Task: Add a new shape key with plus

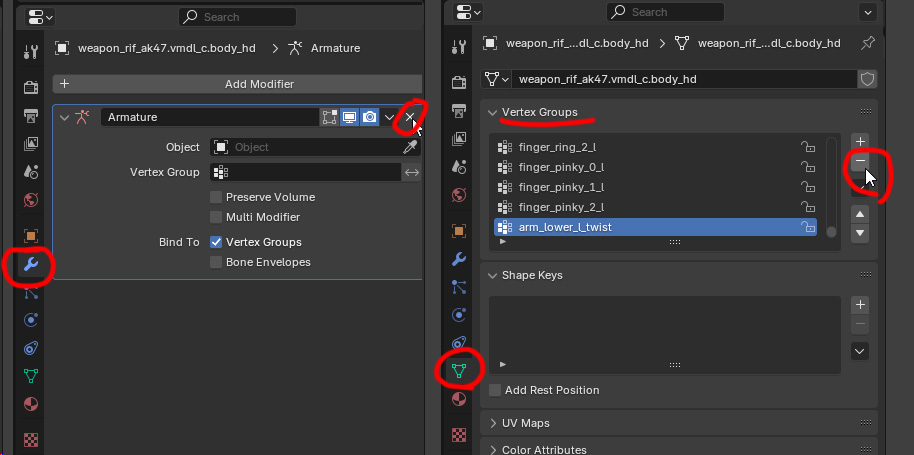Action: coord(861,305)
